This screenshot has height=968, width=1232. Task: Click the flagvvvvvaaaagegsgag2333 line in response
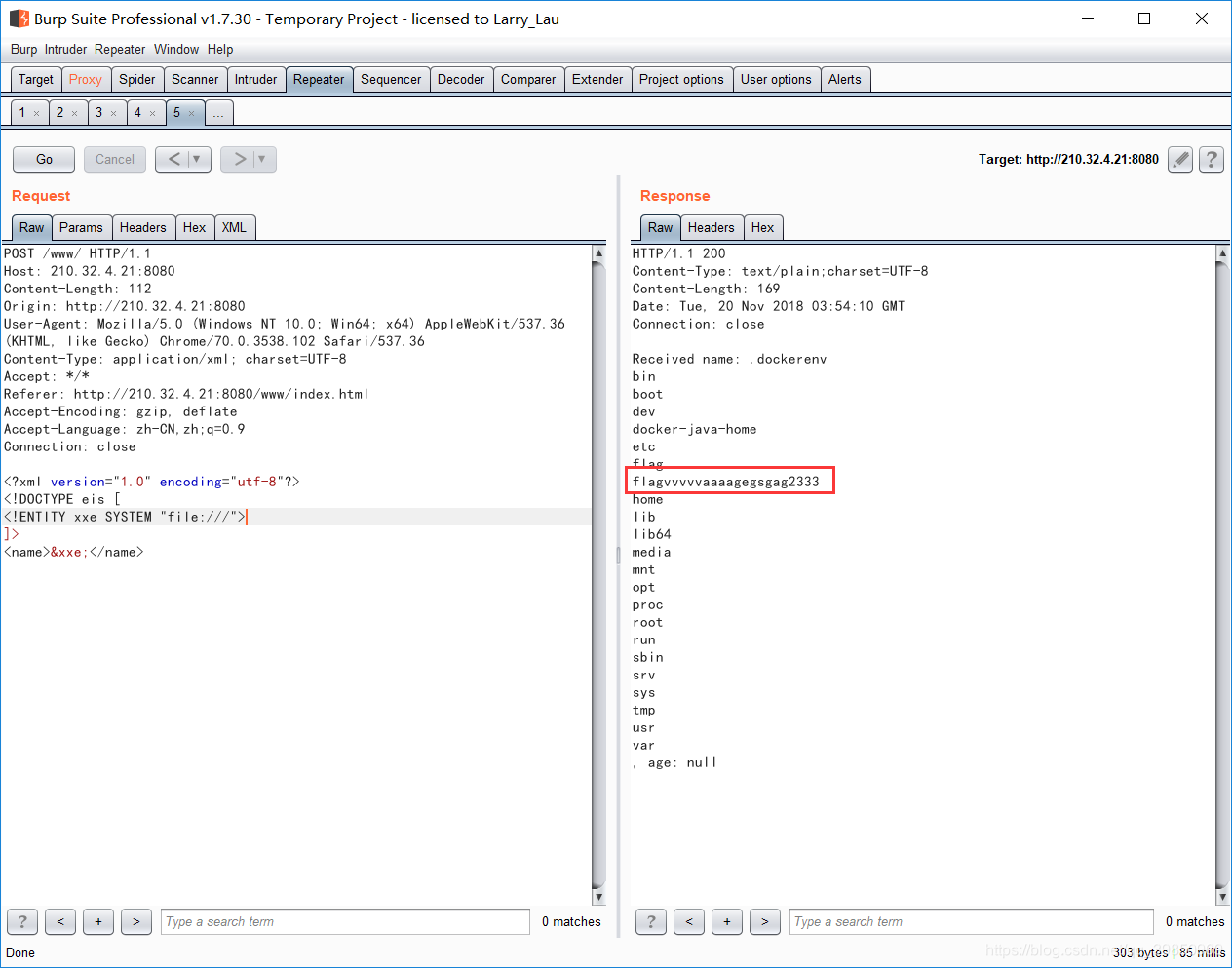tap(726, 482)
